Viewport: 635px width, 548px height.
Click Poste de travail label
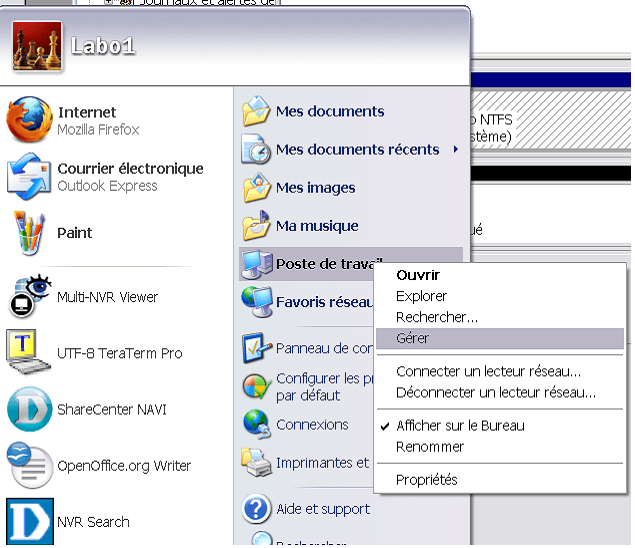329,264
